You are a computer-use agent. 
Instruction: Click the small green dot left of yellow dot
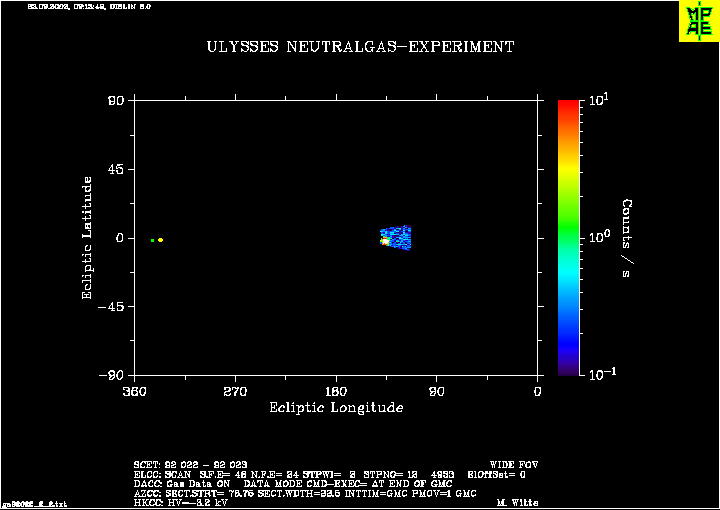(x=152, y=240)
